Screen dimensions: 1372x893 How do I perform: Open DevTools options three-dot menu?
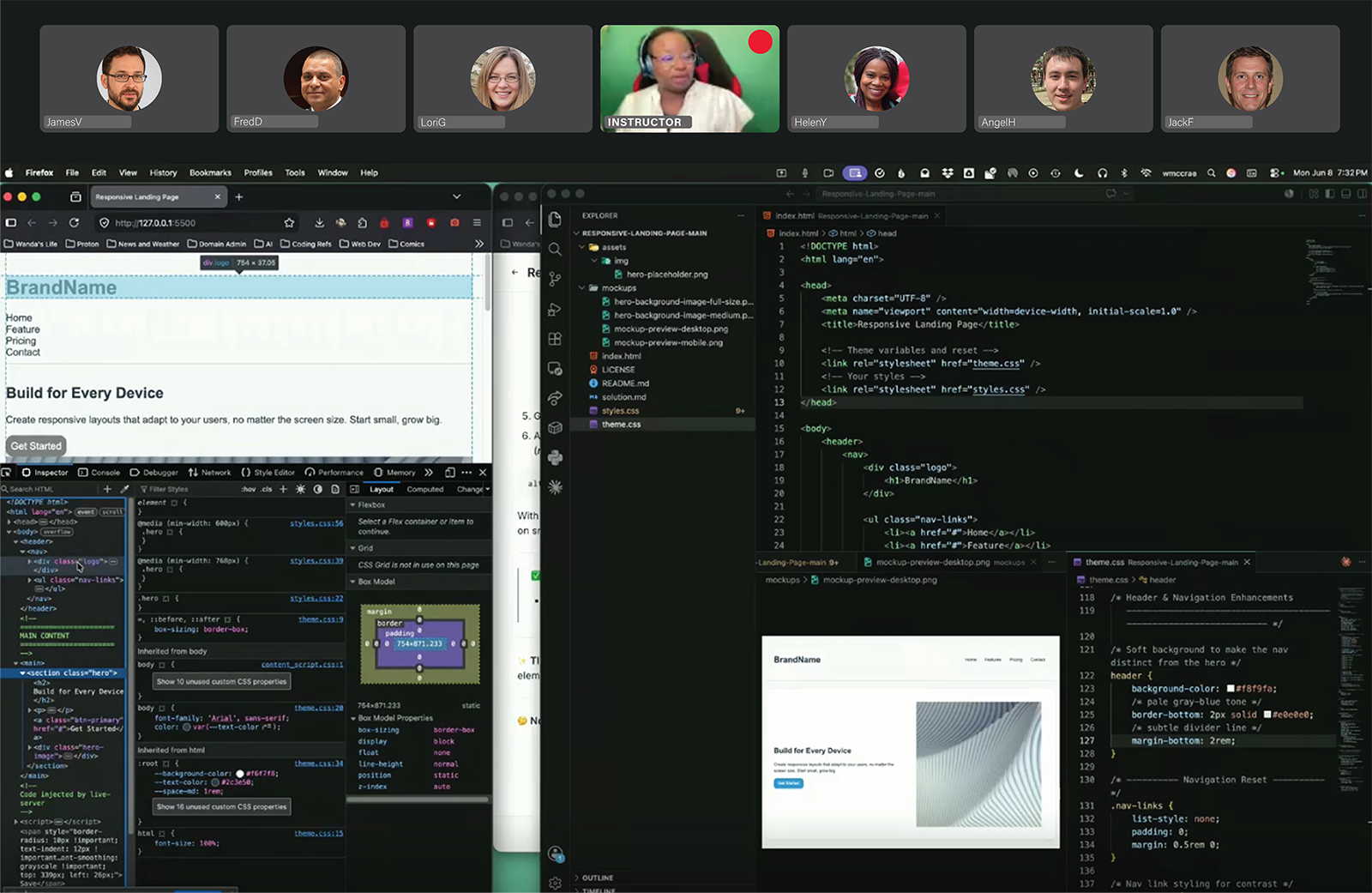click(466, 473)
